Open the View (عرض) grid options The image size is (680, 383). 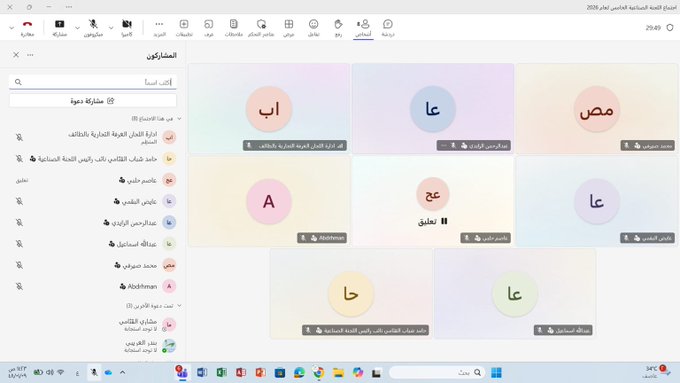289,28
